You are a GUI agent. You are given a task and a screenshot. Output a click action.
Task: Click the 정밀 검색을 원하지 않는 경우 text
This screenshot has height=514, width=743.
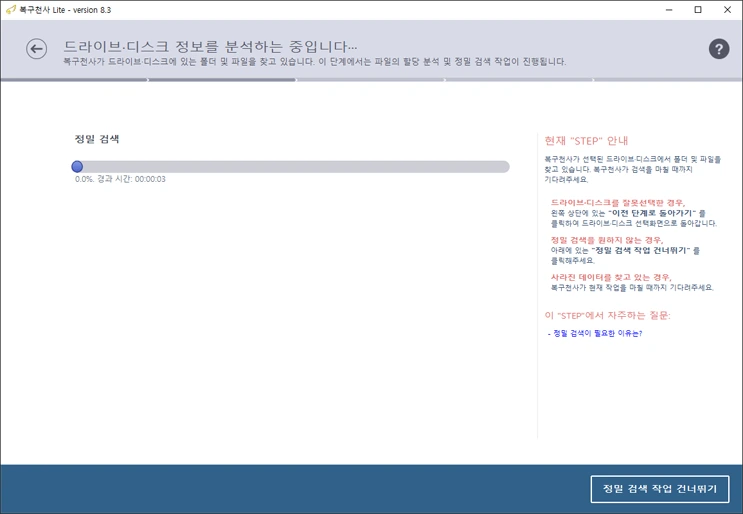click(607, 240)
